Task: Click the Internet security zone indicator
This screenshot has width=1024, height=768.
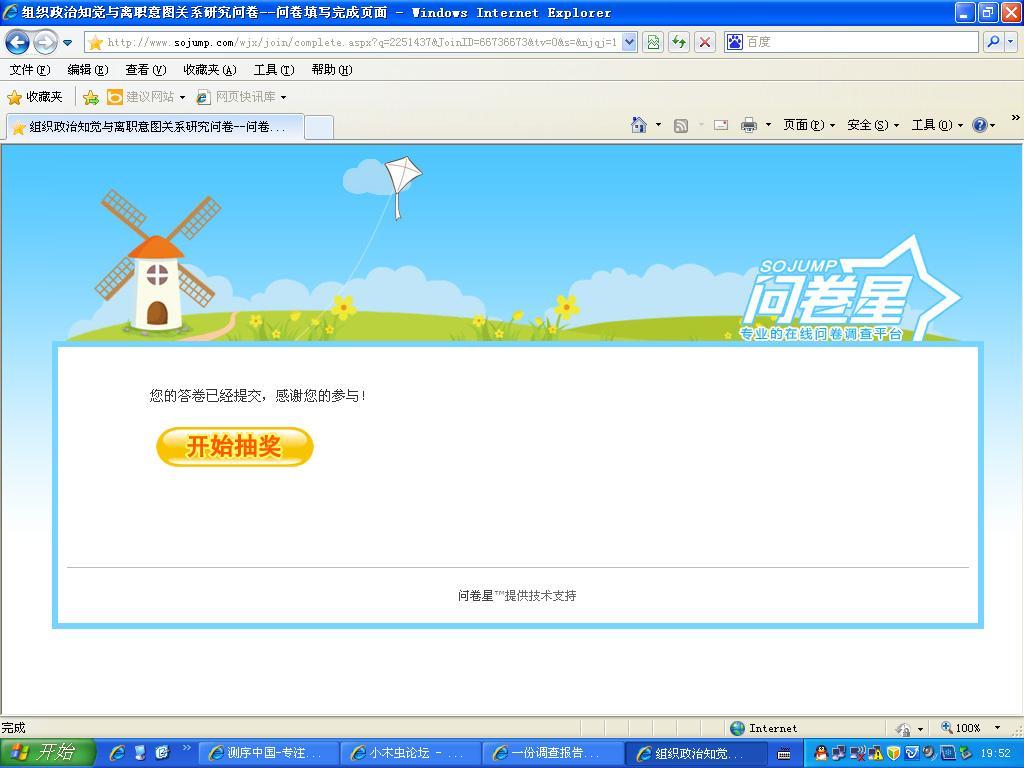Action: tap(764, 728)
